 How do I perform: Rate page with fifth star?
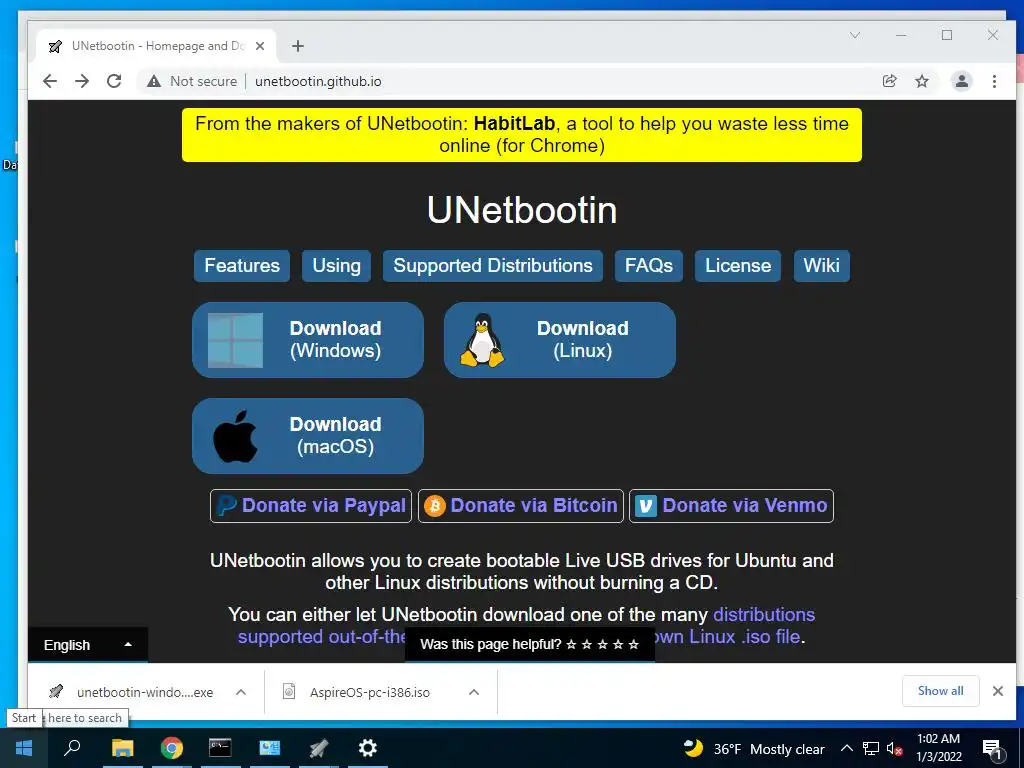pos(633,645)
